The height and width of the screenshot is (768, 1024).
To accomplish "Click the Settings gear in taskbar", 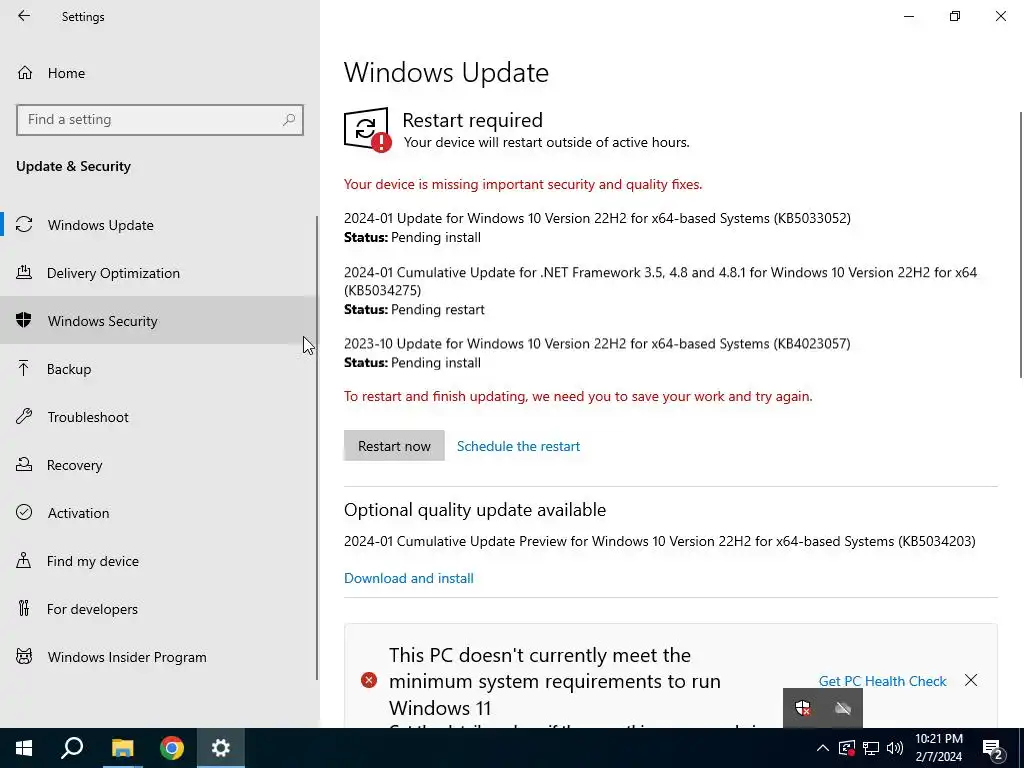I will (x=221, y=748).
